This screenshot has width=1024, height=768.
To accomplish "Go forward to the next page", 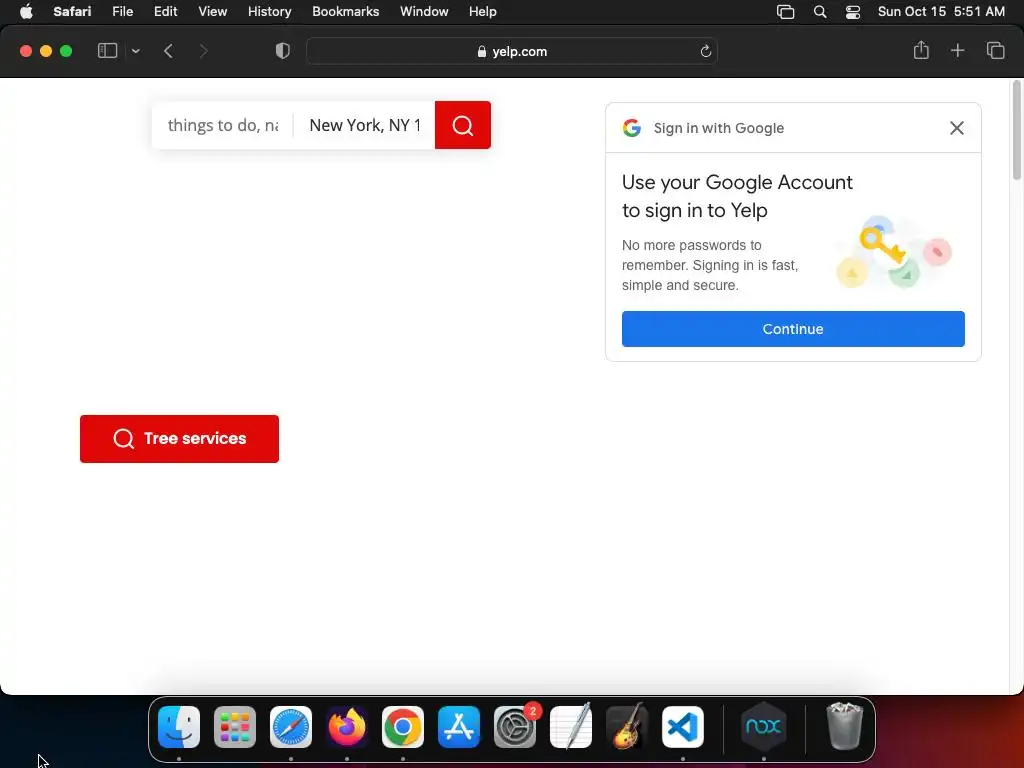I will tap(203, 51).
